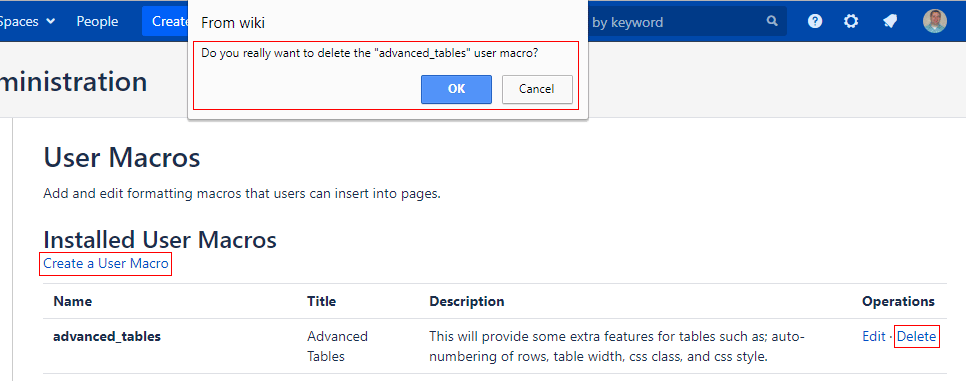Click the Operations column header
Screen dimensions: 966x381
pos(898,301)
